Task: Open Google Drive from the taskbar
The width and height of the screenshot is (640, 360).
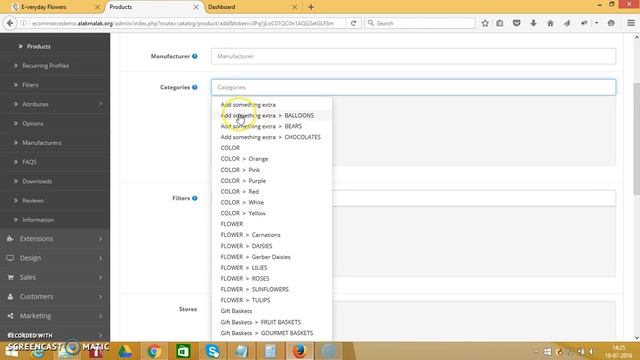Action: [125, 351]
